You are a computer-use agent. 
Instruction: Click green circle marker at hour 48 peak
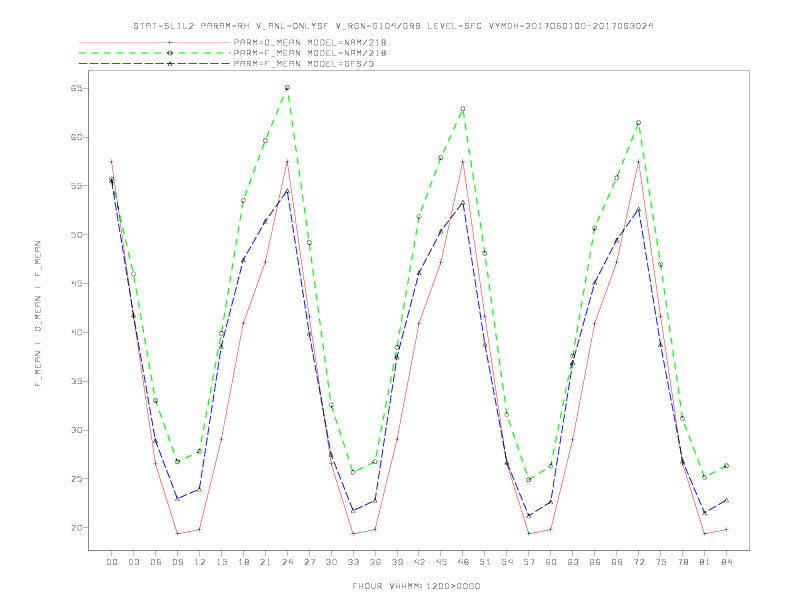click(463, 109)
